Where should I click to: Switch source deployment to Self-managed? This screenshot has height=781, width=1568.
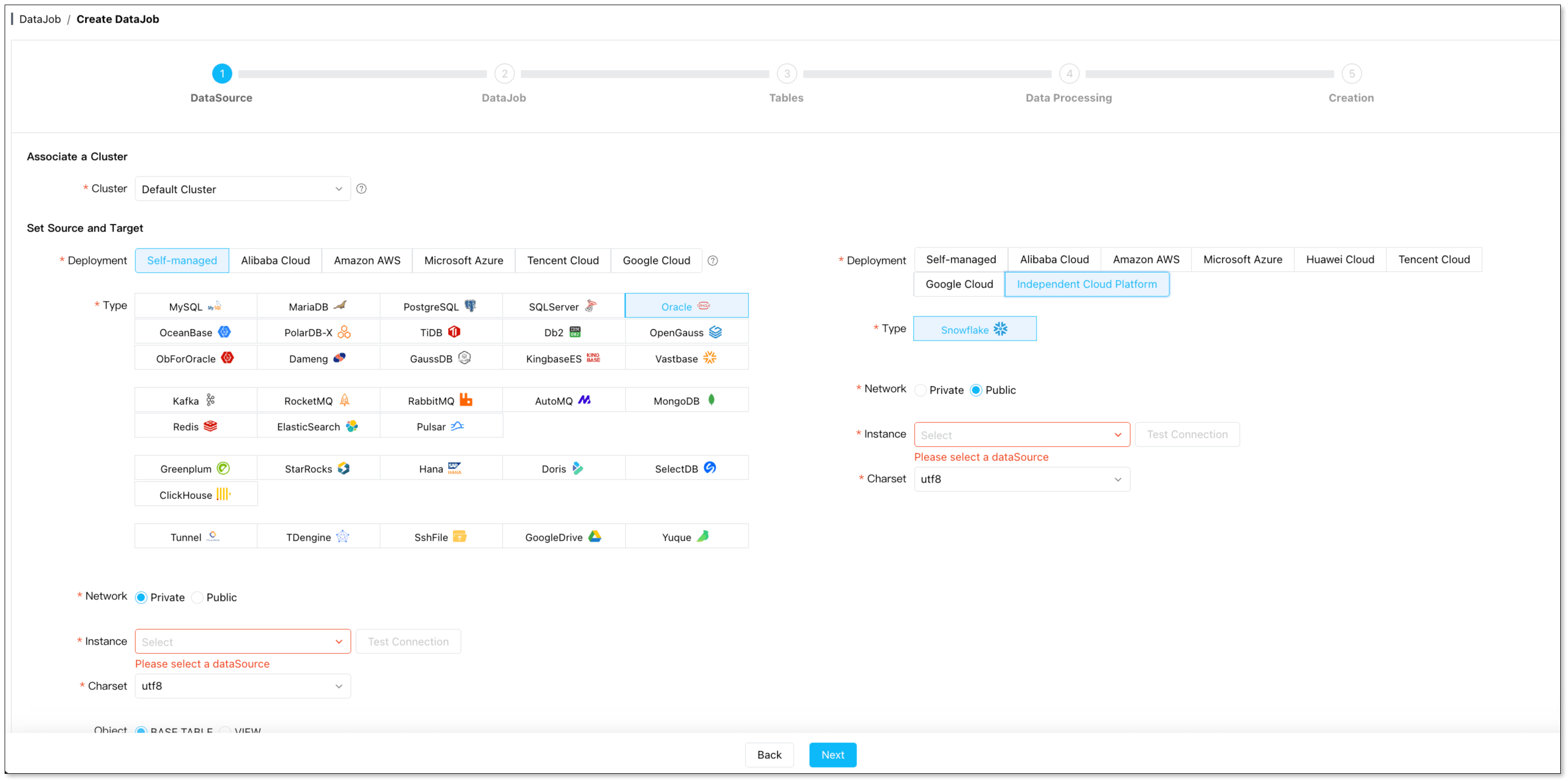click(x=182, y=260)
